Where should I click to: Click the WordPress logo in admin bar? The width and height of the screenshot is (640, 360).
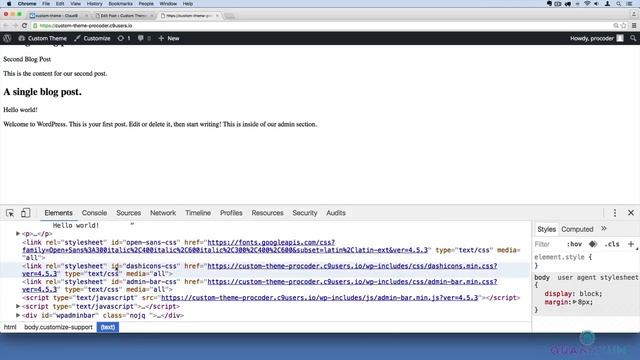click(x=7, y=38)
